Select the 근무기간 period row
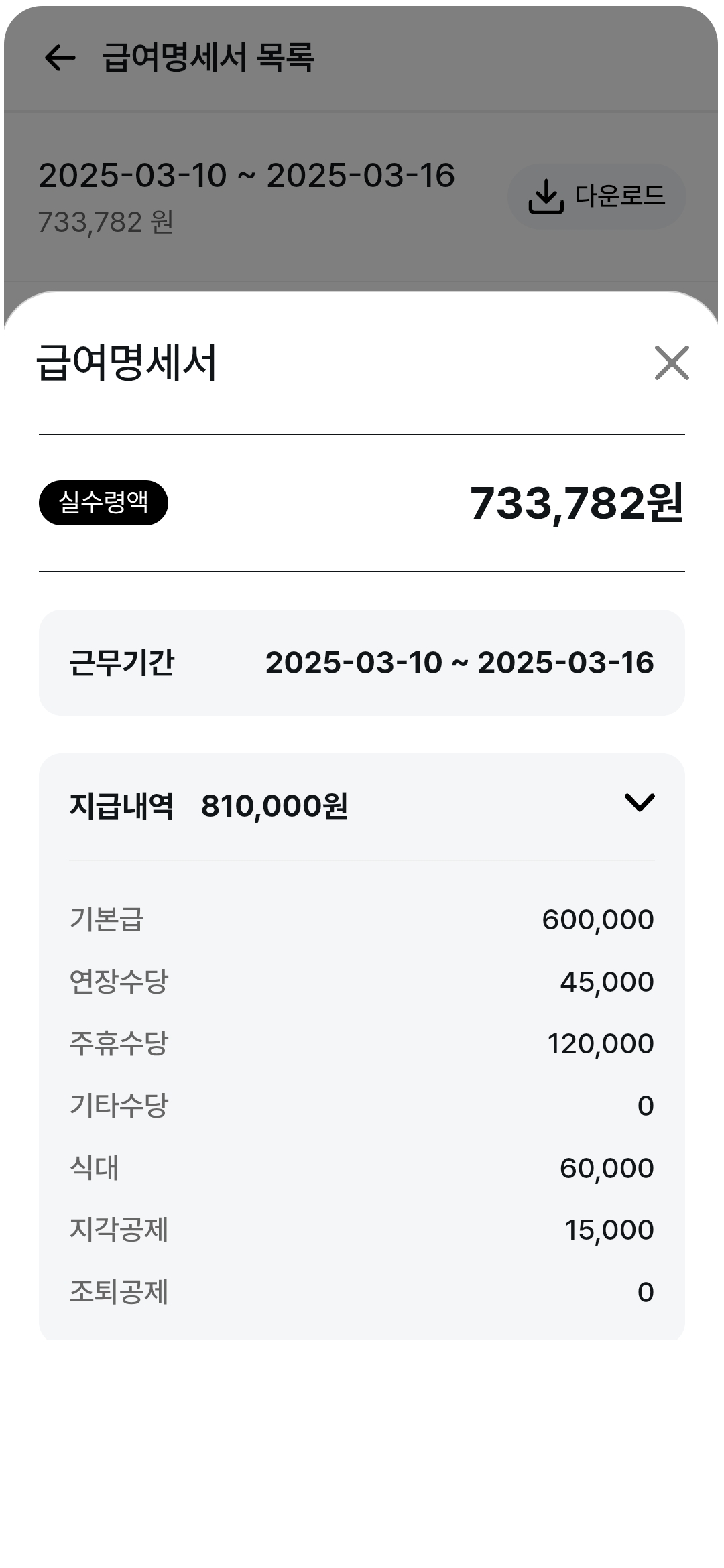Viewport: 724px width, 1568px height. tap(362, 663)
